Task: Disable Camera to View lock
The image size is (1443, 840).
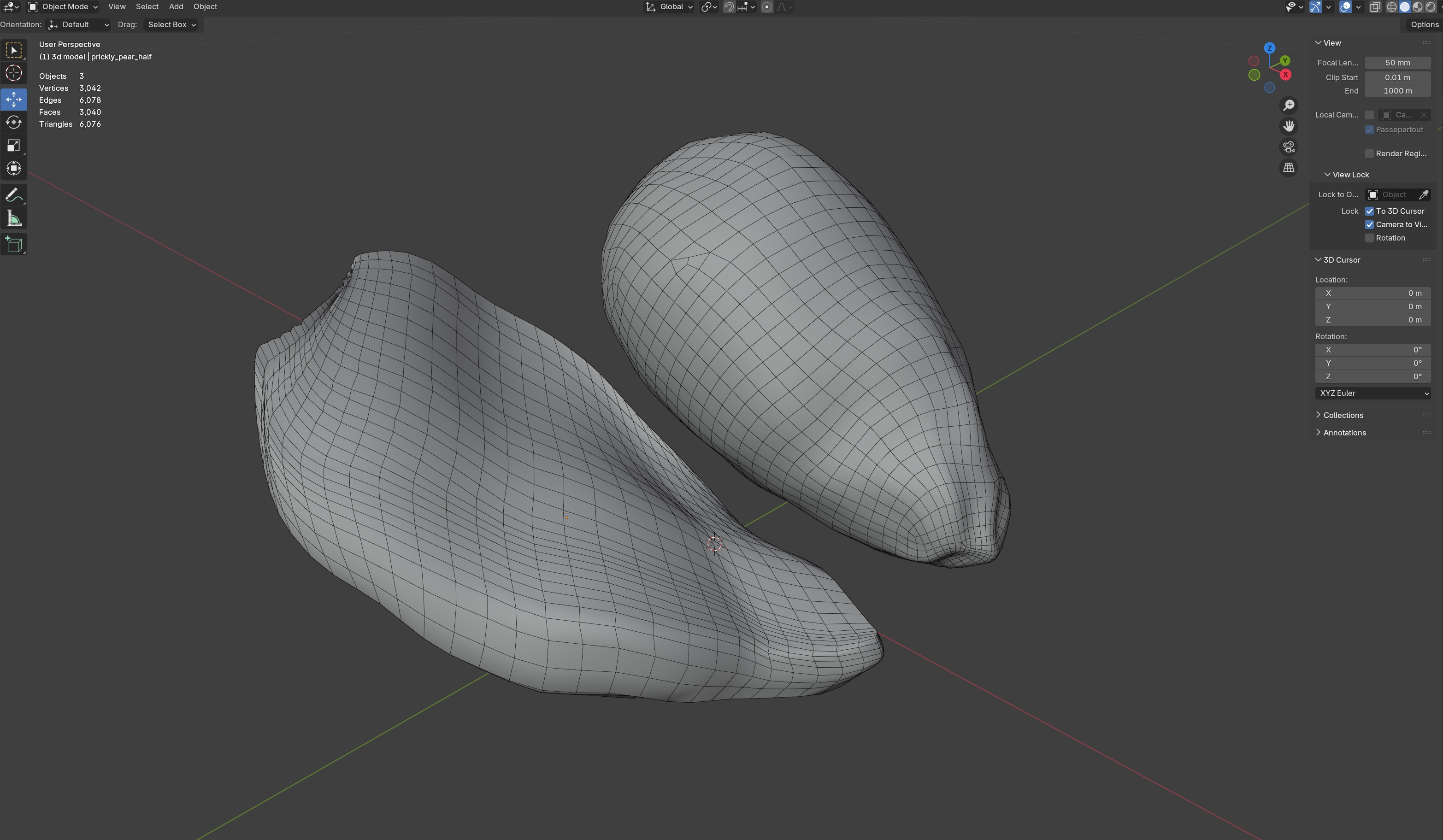Action: 1370,224
